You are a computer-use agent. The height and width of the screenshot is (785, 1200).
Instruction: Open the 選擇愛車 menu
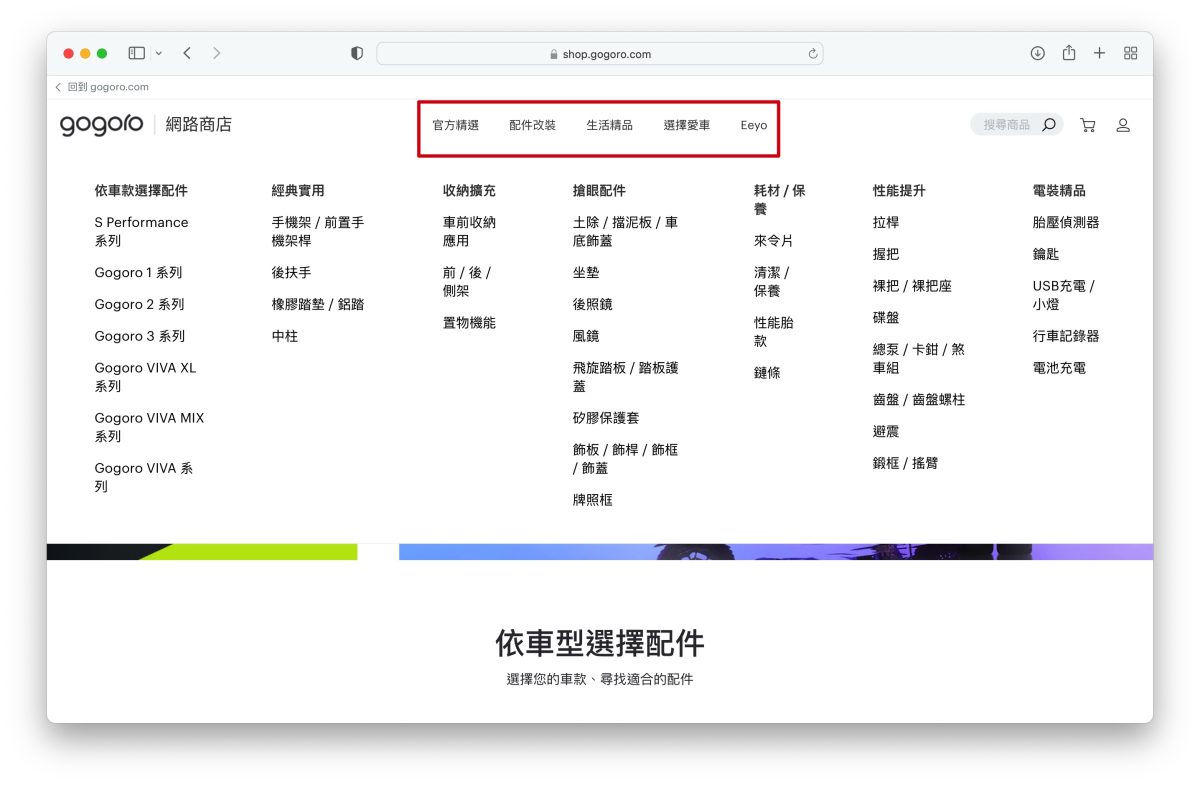[x=687, y=125]
